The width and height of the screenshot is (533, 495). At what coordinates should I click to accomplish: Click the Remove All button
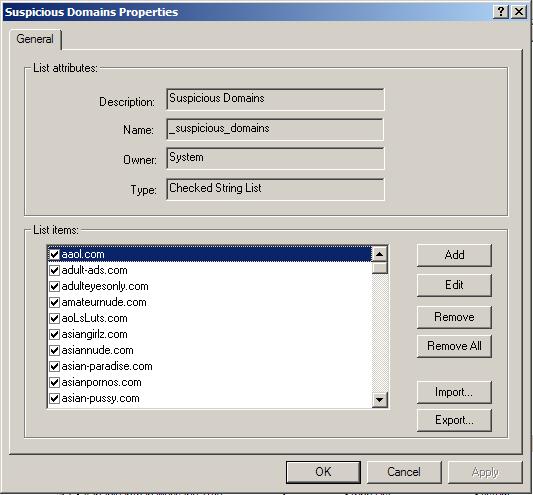click(x=454, y=346)
